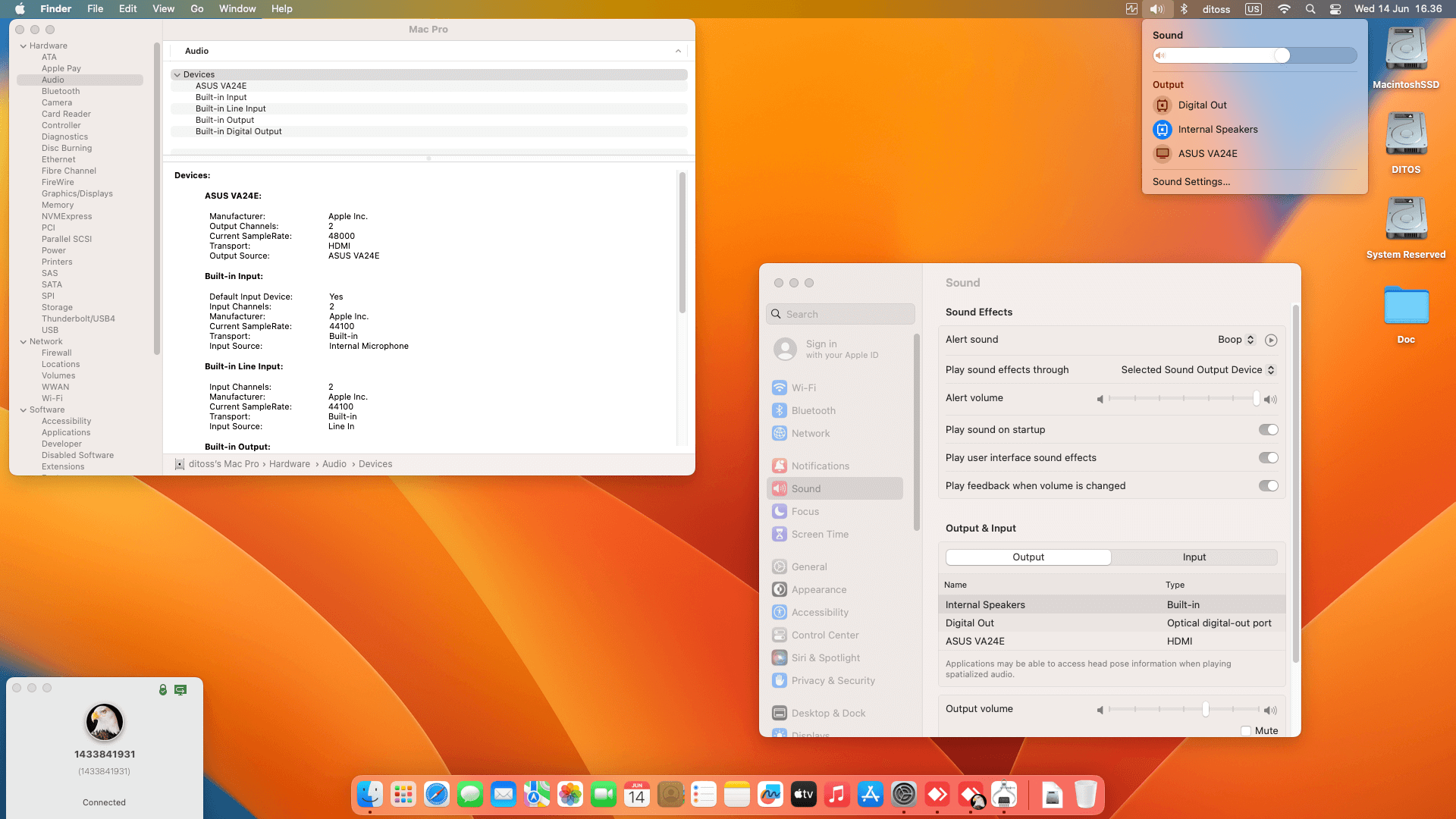Open Notifications settings in sidebar
The width and height of the screenshot is (1456, 819).
pos(835,466)
